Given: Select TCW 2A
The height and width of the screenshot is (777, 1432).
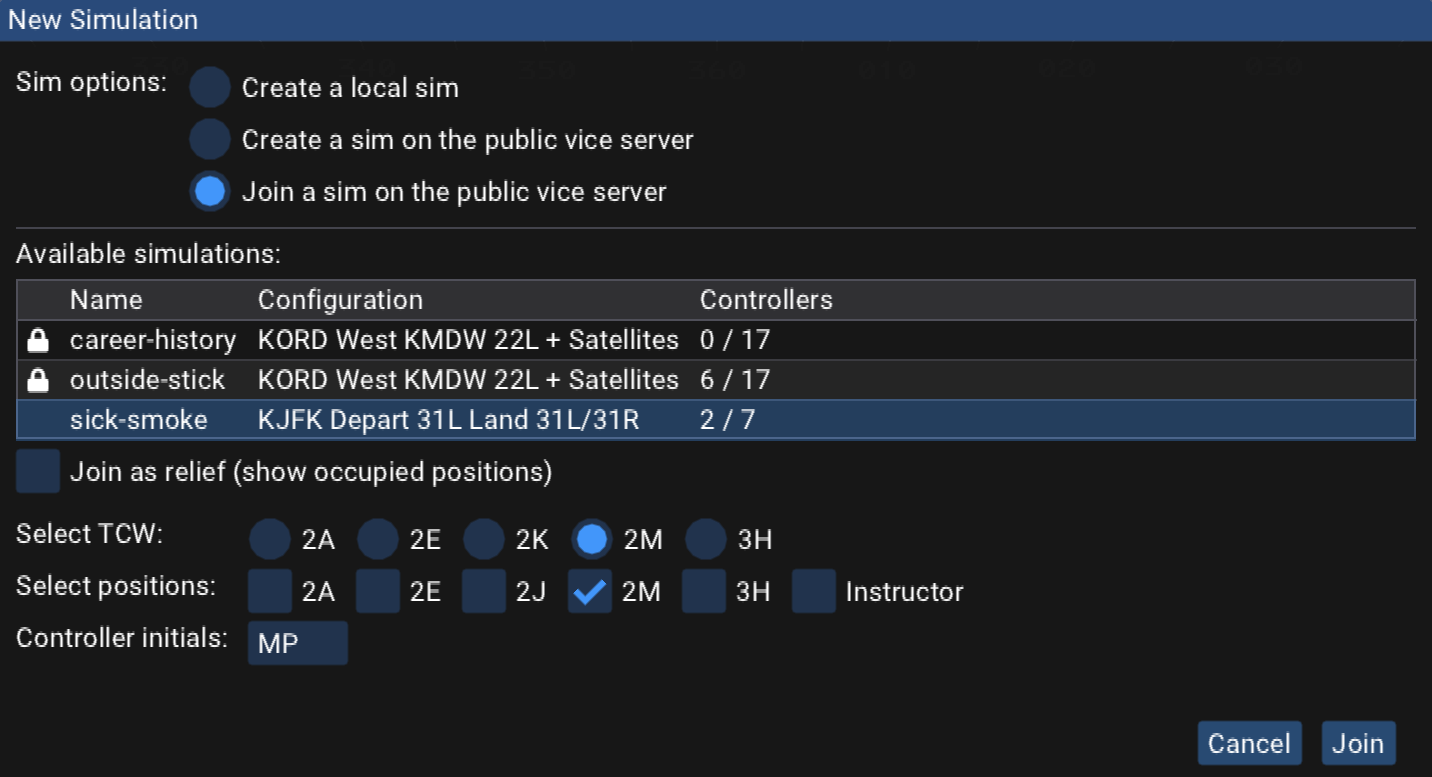Looking at the screenshot, I should coord(268,539).
